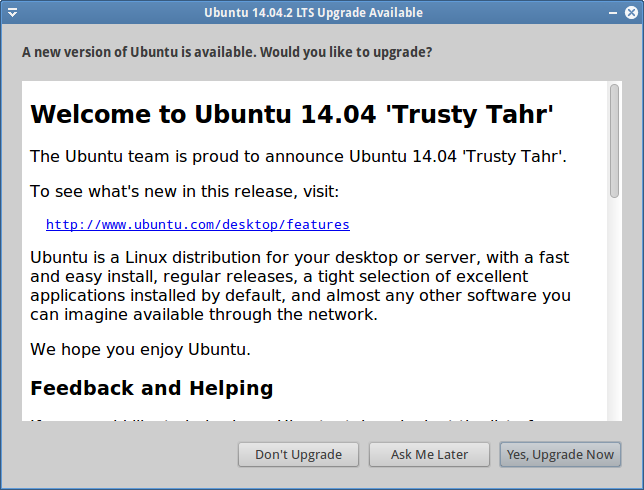Confirm with Yes, Upgrade Now

(560, 454)
